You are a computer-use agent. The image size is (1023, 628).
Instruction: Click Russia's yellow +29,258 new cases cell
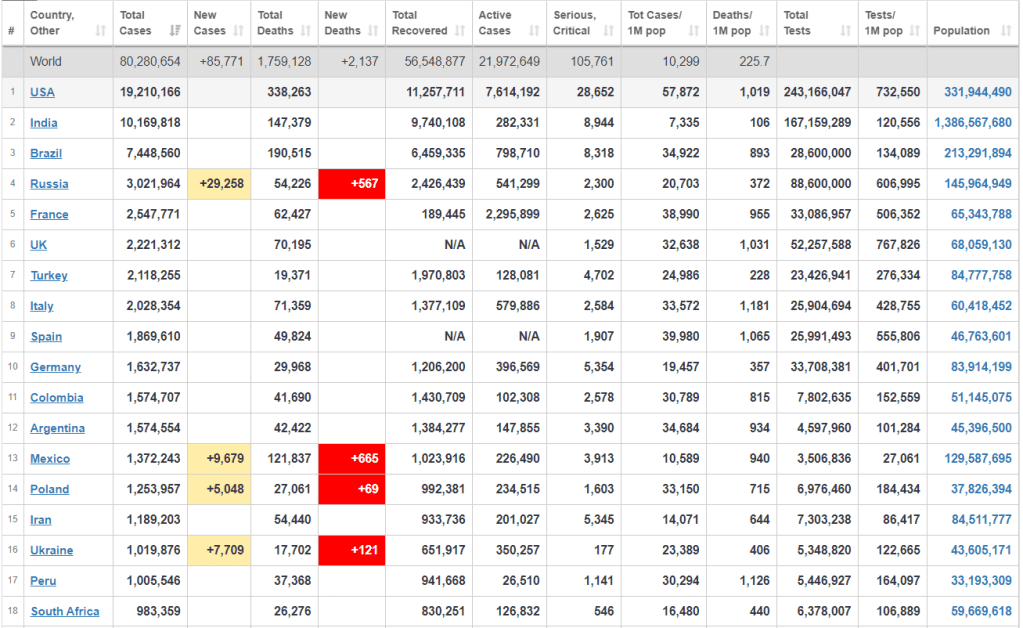[x=219, y=184]
